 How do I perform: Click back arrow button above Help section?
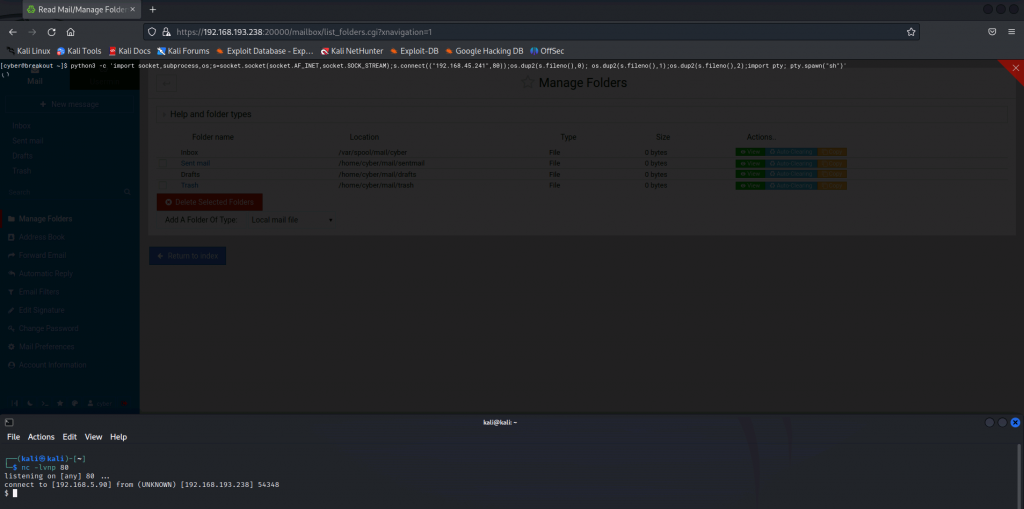coord(167,83)
